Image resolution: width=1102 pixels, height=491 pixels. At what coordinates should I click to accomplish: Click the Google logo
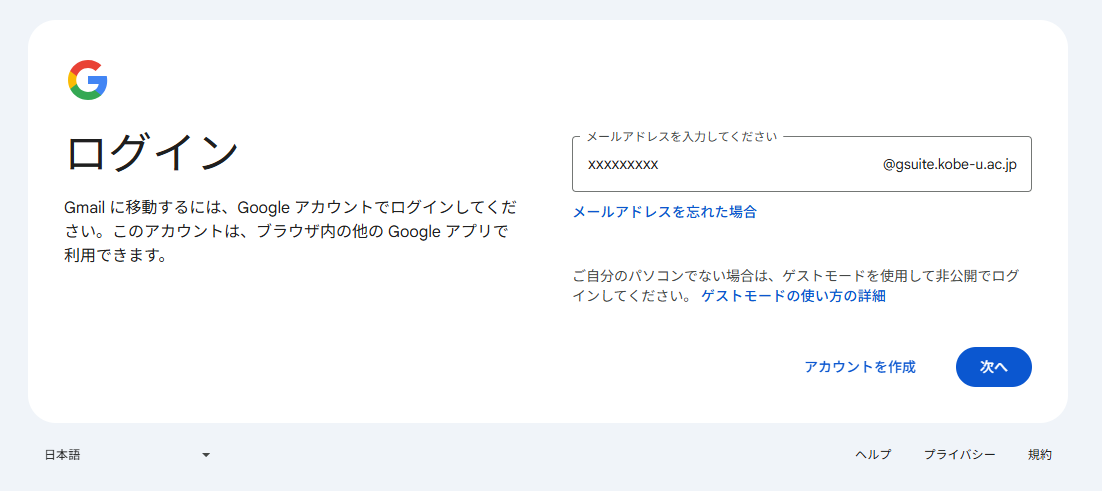88,80
